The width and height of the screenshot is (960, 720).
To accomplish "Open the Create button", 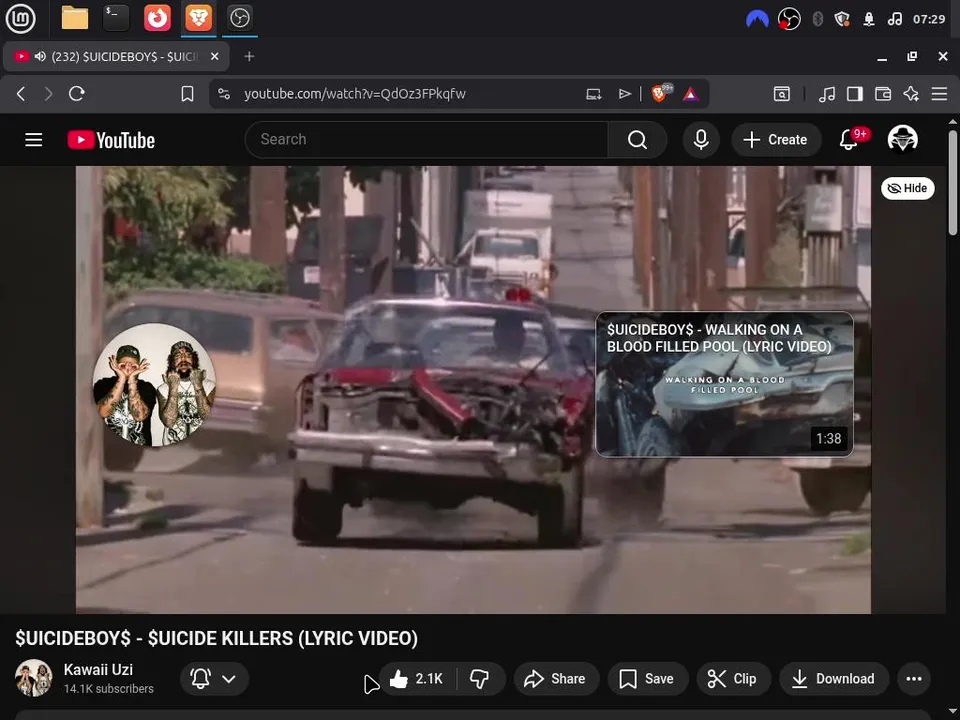I will tap(776, 140).
